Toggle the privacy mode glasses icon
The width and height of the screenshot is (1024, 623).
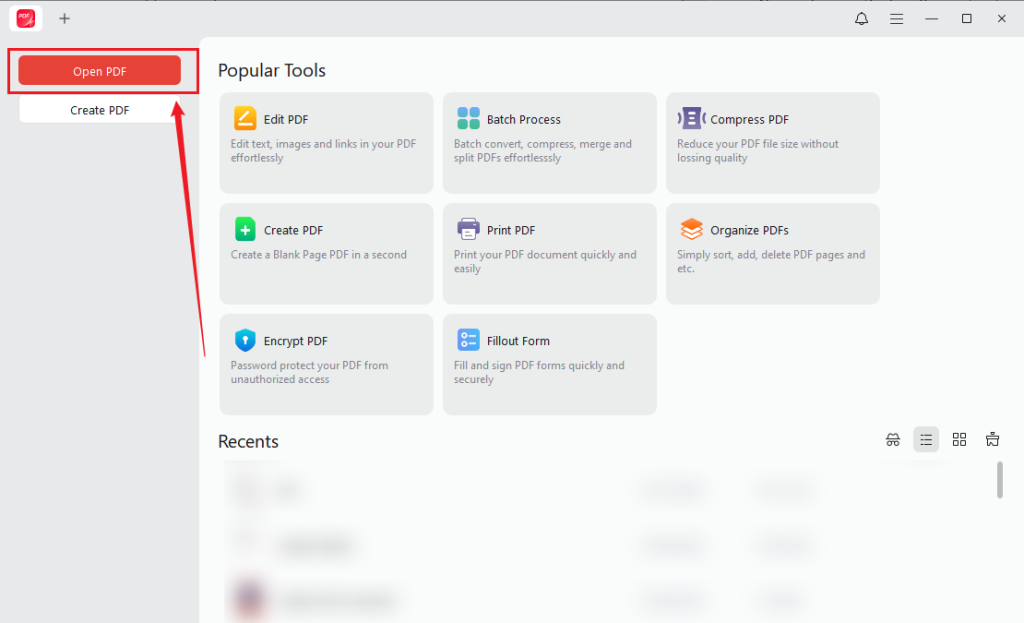coord(893,439)
